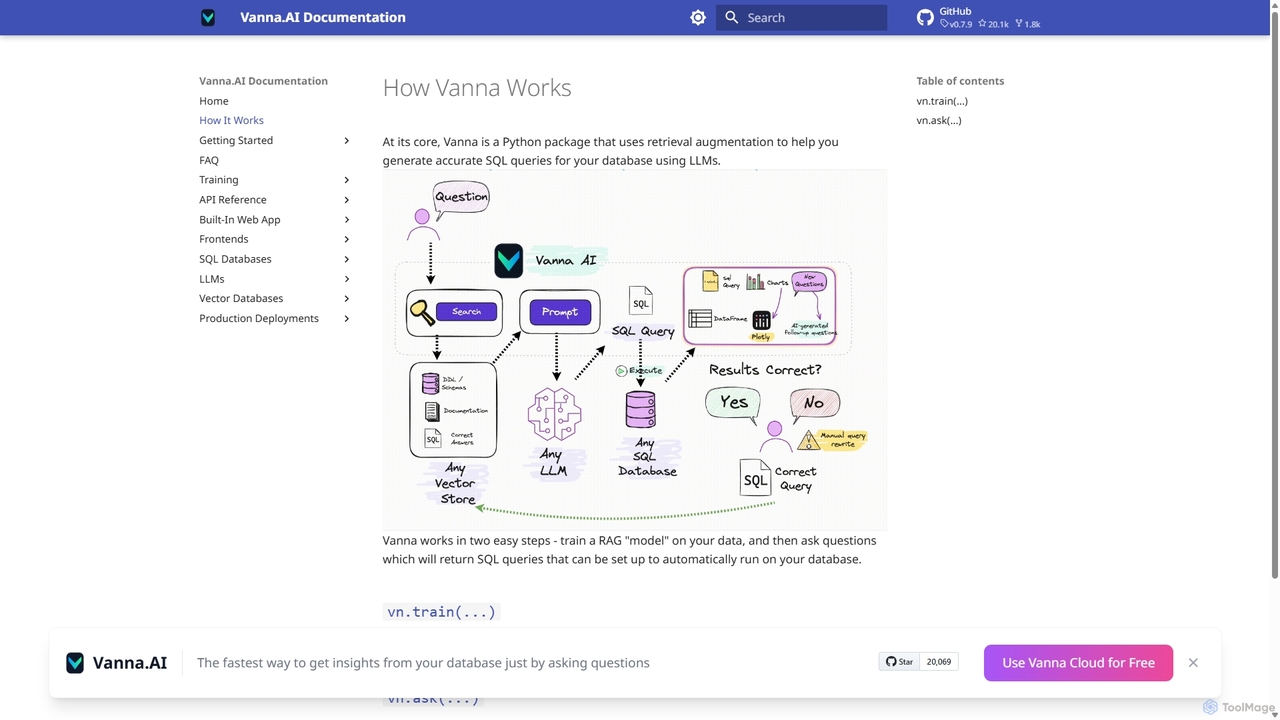
Task: Focus the Search input field
Action: pyautogui.click(x=801, y=17)
